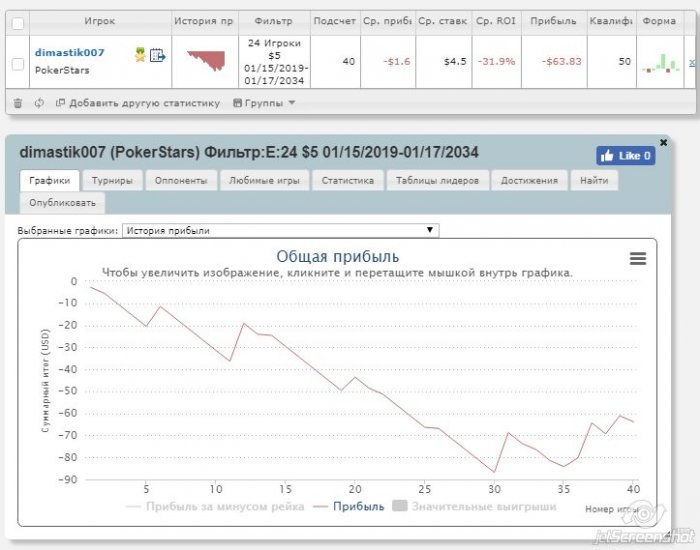Tick the checkbox for dimastik007 row
Viewport: 700px width, 550px height.
pyautogui.click(x=18, y=64)
